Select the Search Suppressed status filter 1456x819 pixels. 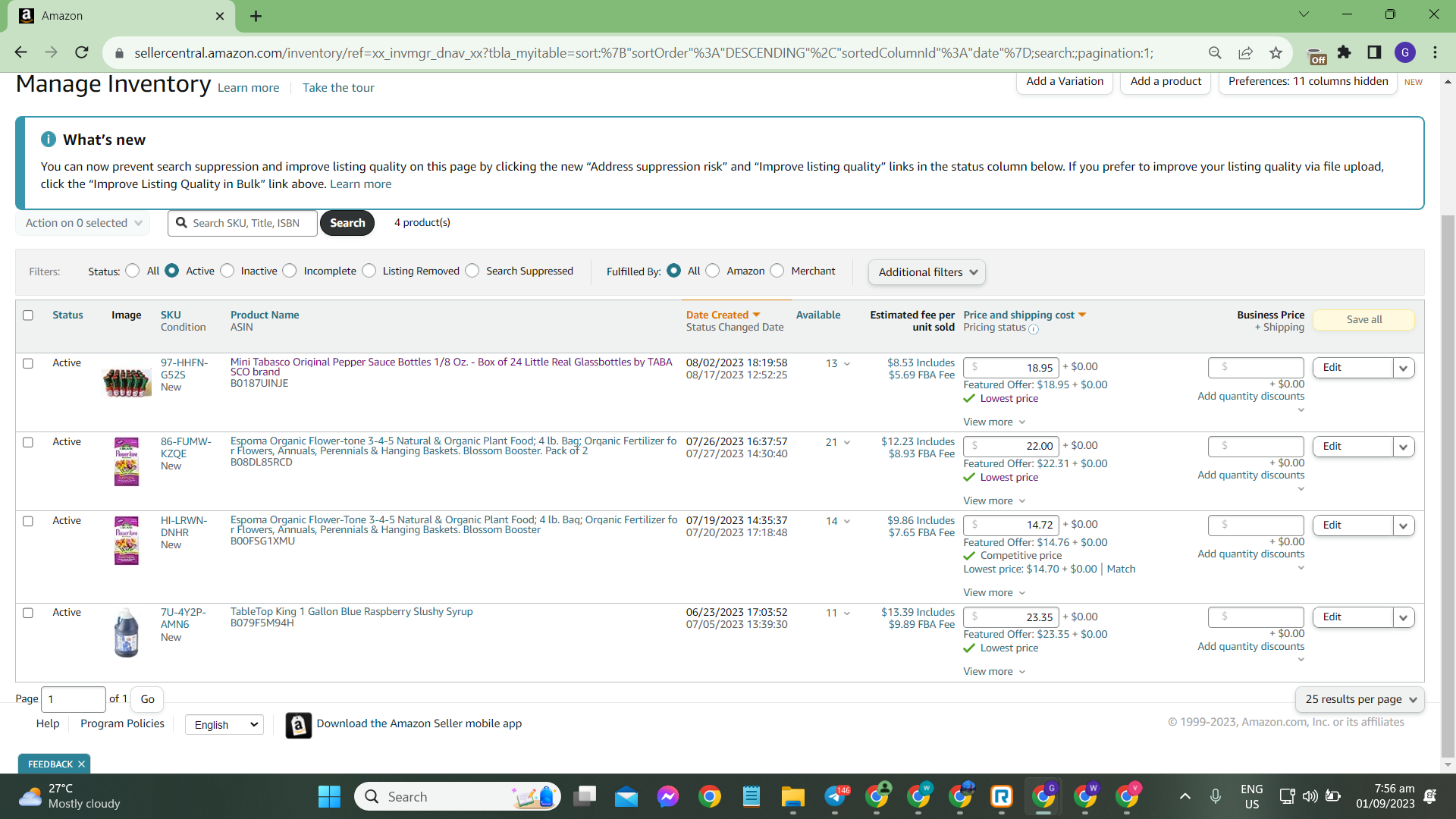472,271
